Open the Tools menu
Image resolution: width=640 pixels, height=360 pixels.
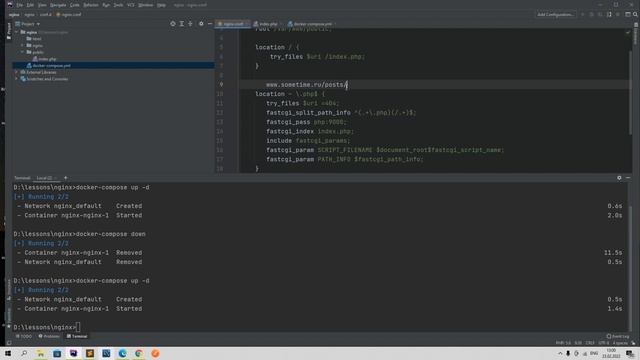click(118, 5)
